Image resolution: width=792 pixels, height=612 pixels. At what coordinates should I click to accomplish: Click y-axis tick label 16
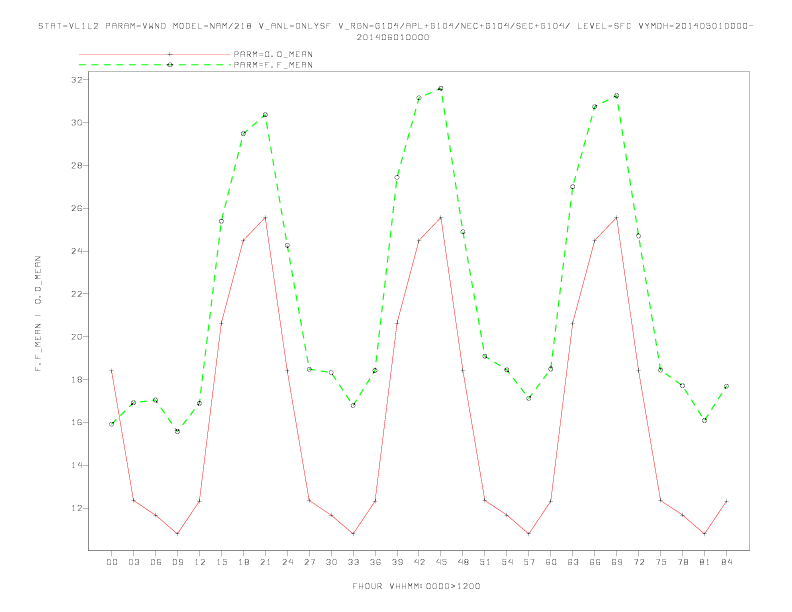(77, 422)
